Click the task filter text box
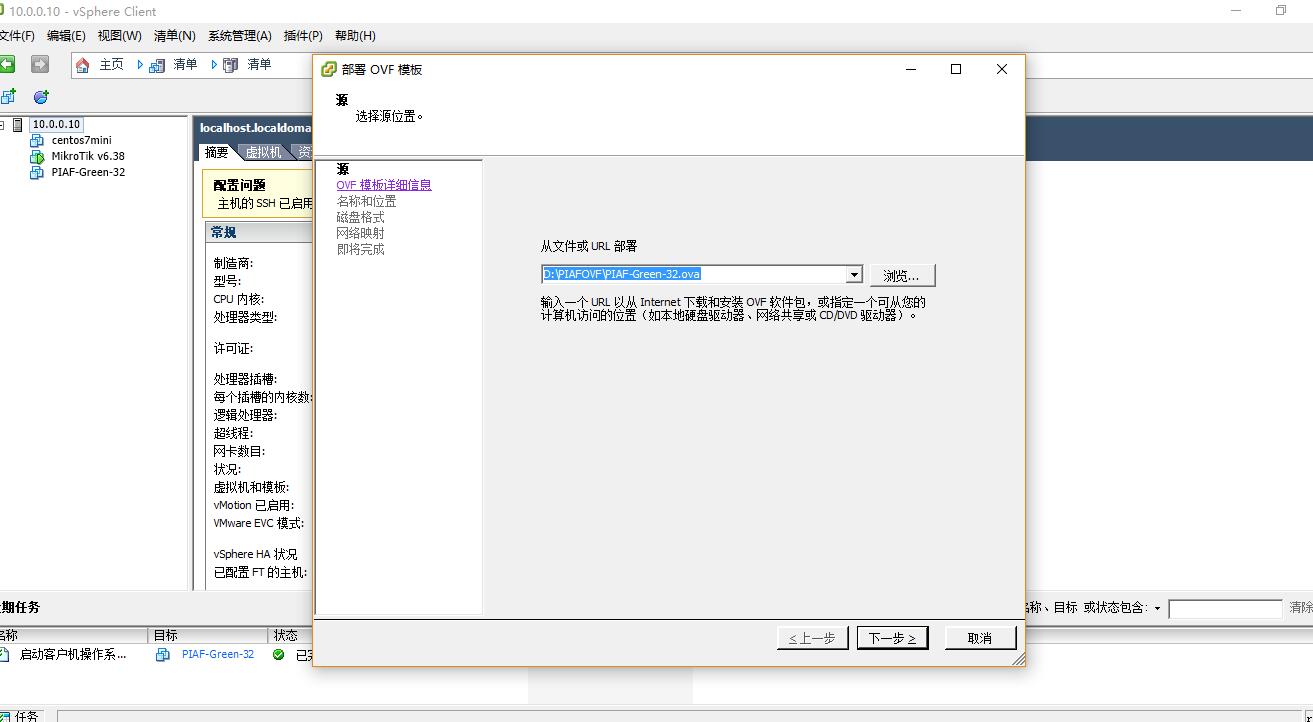This screenshot has height=722, width=1313. [x=1225, y=608]
